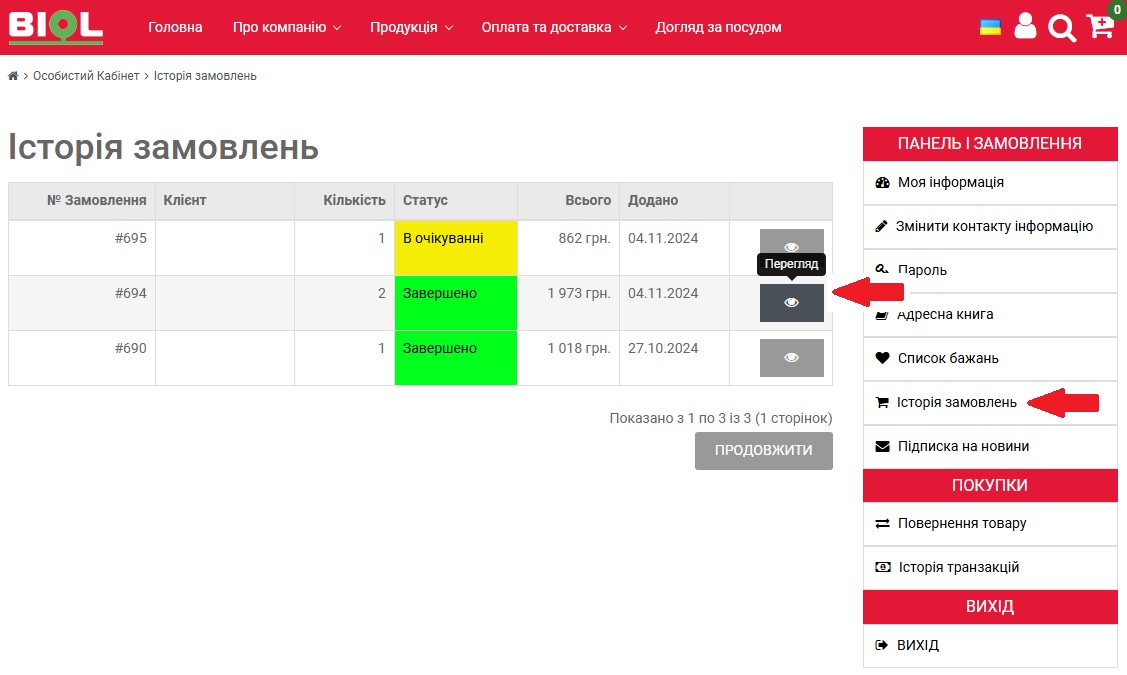
Task: Expand Оплата та доставка dropdown menu
Action: pyautogui.click(x=554, y=27)
